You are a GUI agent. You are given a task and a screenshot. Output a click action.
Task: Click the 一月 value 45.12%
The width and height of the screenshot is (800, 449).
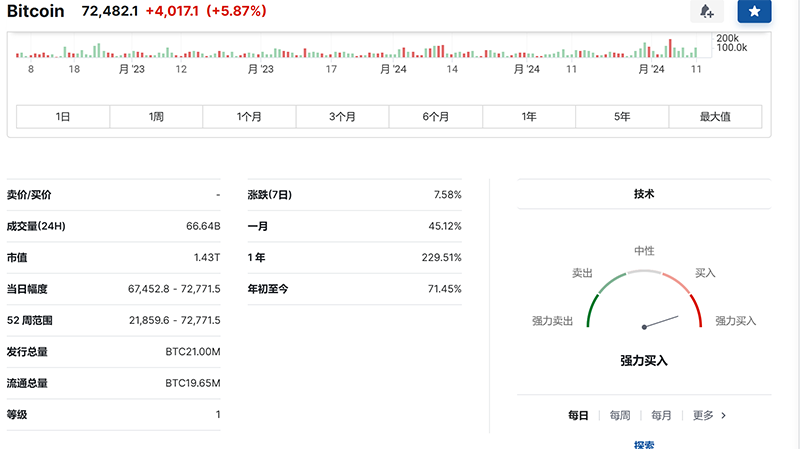(x=445, y=226)
